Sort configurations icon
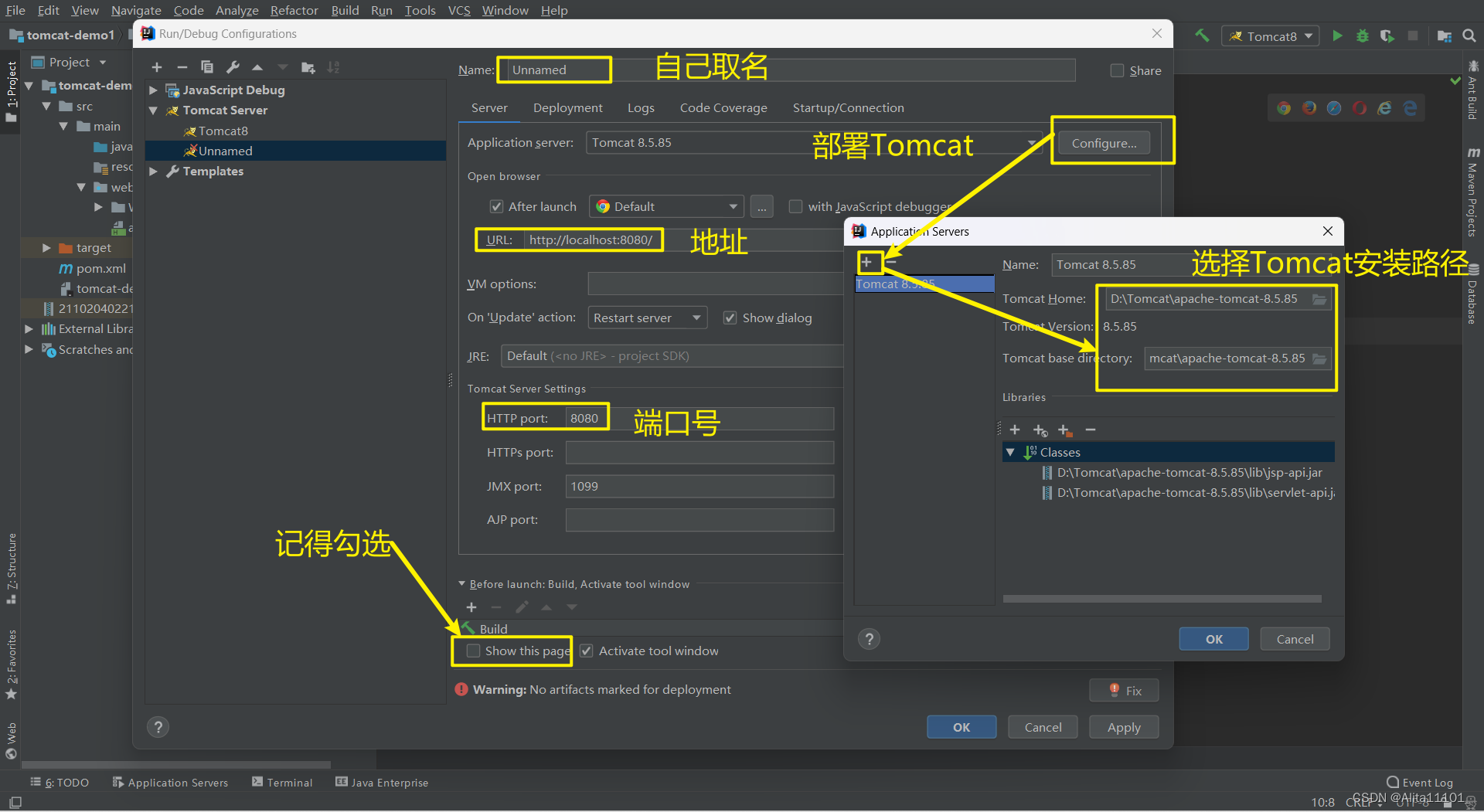Viewport: 1484px width, 812px height. 333,67
